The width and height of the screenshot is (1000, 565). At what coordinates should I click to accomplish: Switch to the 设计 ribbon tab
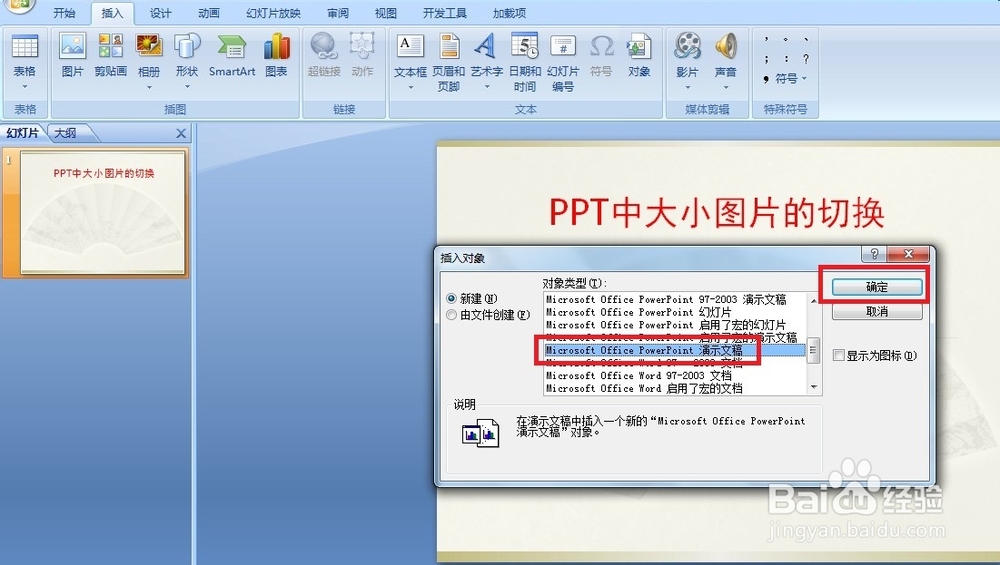160,13
